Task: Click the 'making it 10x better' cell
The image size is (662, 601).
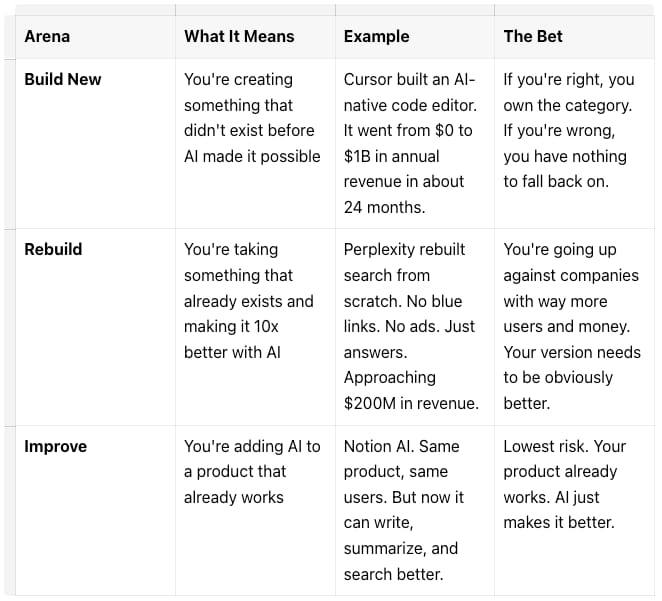Action: click(249, 300)
